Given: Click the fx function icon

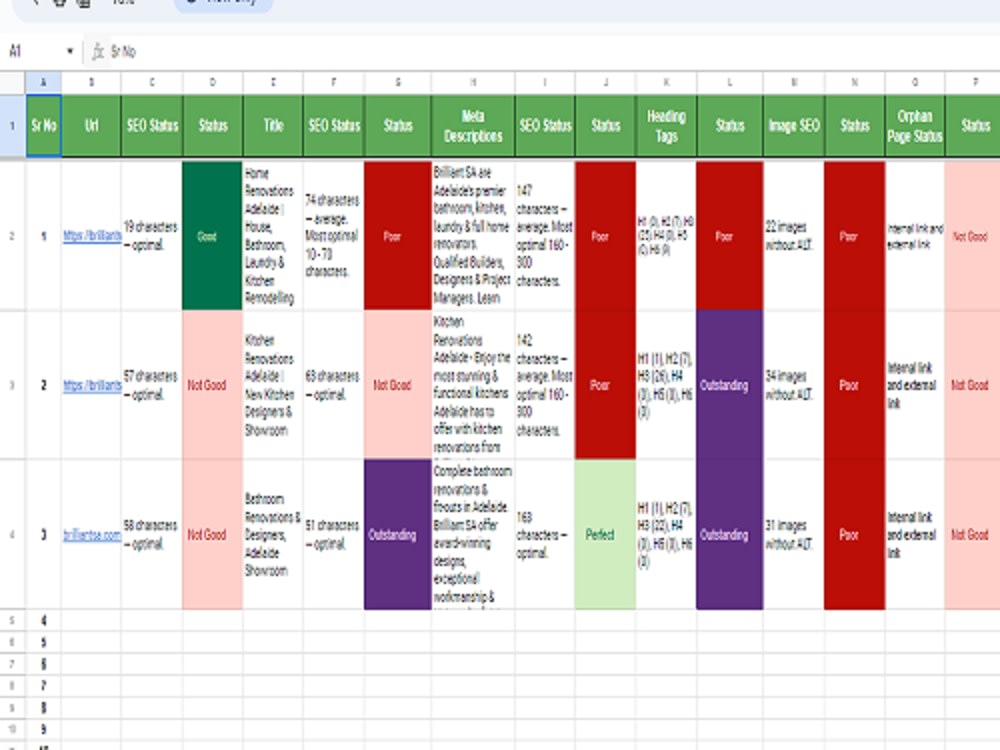Looking at the screenshot, I should [x=97, y=52].
